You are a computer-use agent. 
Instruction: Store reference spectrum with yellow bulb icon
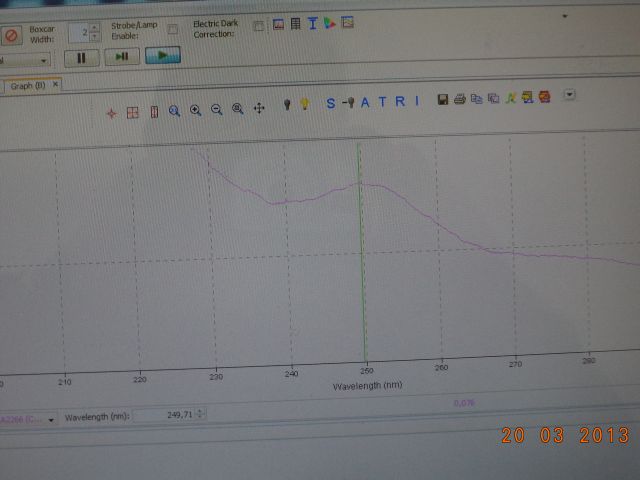(x=304, y=104)
